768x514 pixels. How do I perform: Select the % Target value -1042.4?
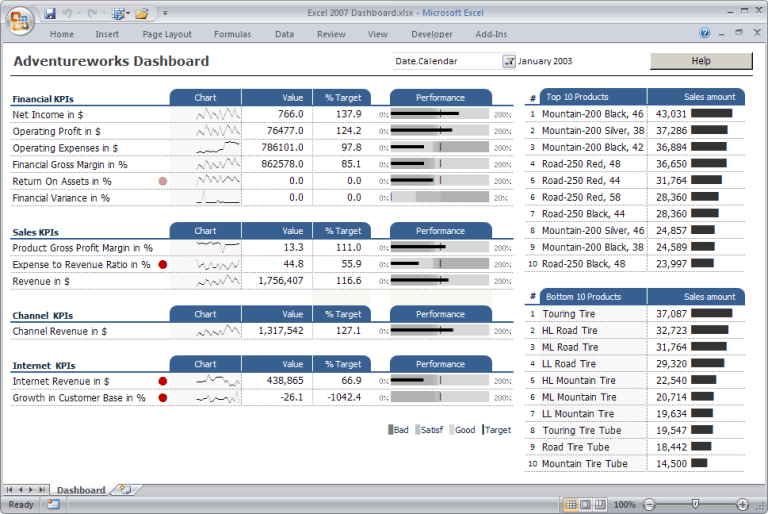[345, 397]
